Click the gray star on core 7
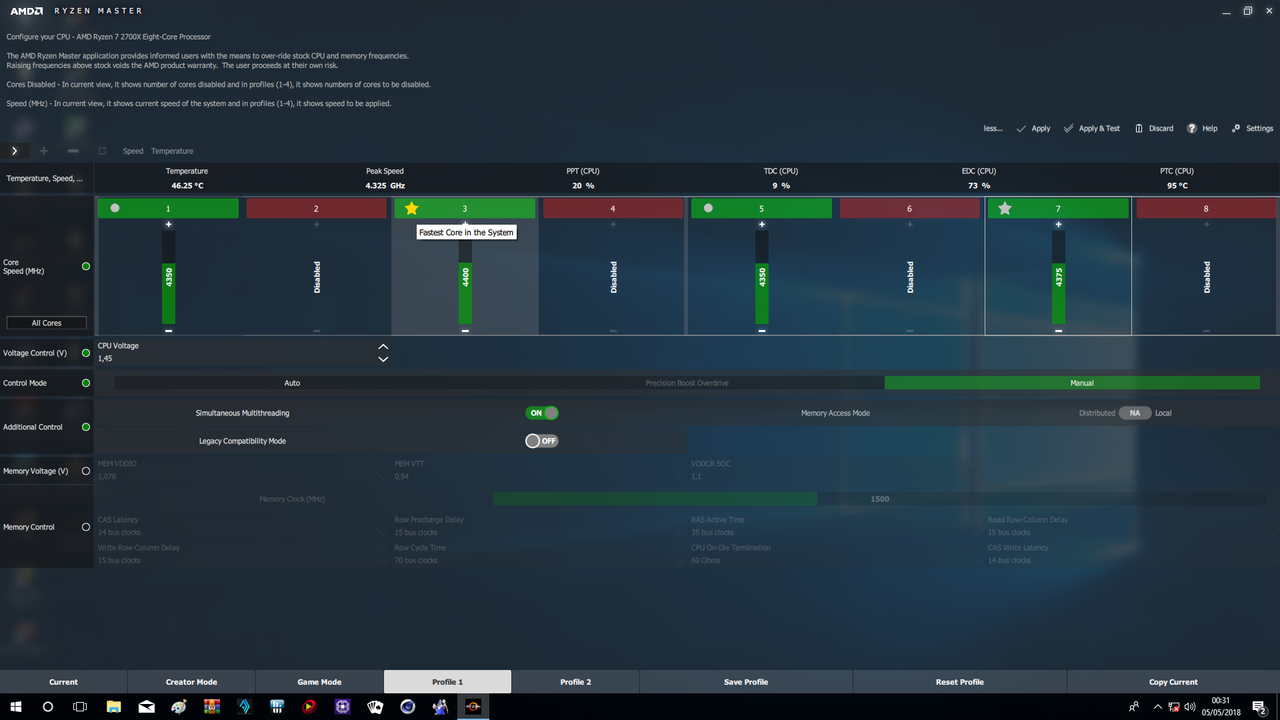Image resolution: width=1280 pixels, height=720 pixels. (1005, 208)
